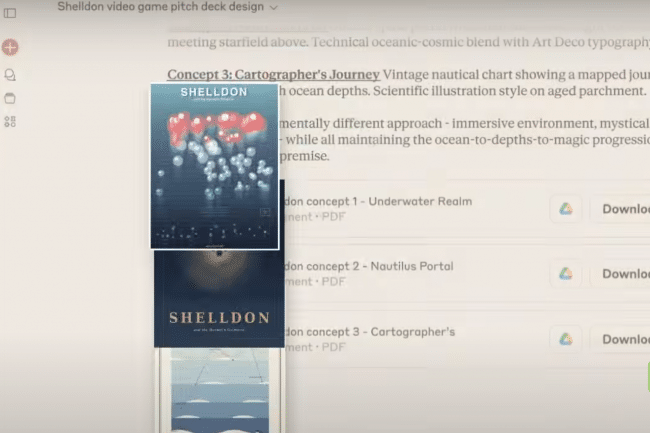The image size is (650, 433).
Task: Toggle the sidebar panel icon
Action: (x=10, y=13)
